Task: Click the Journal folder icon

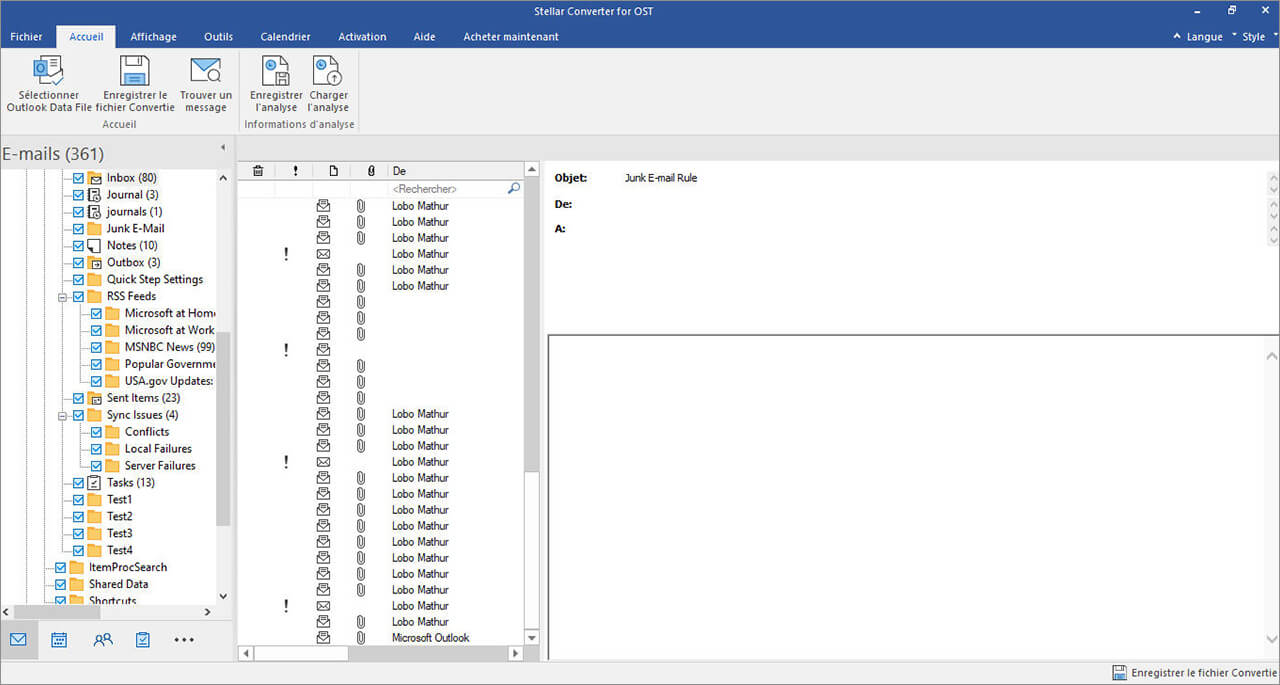Action: pos(95,195)
